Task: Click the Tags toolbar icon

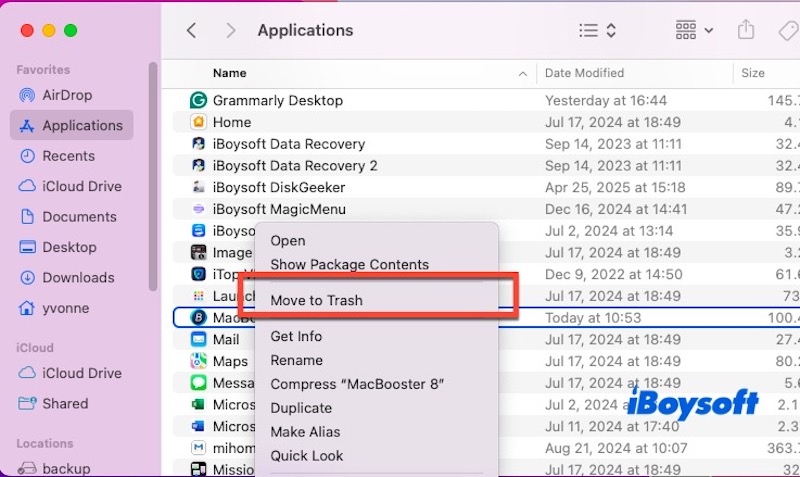Action: coord(787,30)
